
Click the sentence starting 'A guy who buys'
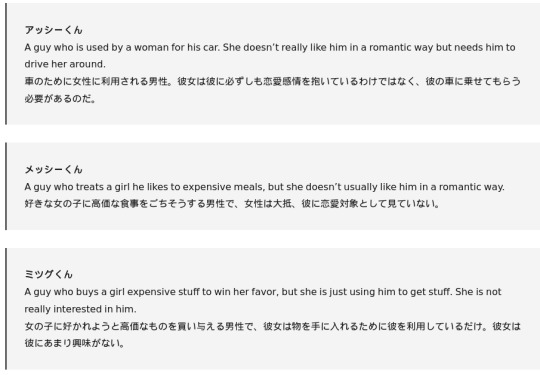tap(263, 292)
